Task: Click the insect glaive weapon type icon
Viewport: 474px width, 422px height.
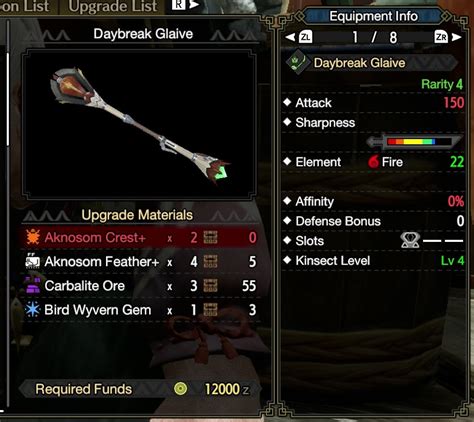Action: tap(297, 62)
